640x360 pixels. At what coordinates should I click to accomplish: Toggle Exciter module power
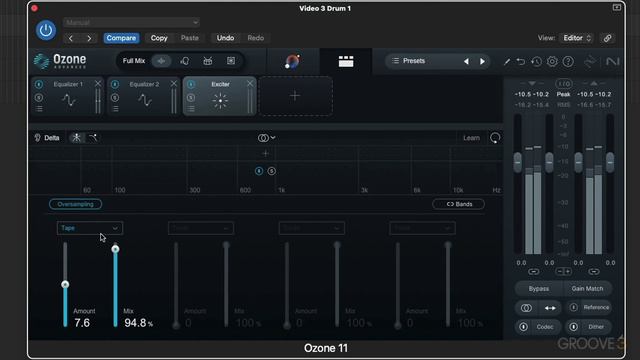point(191,84)
